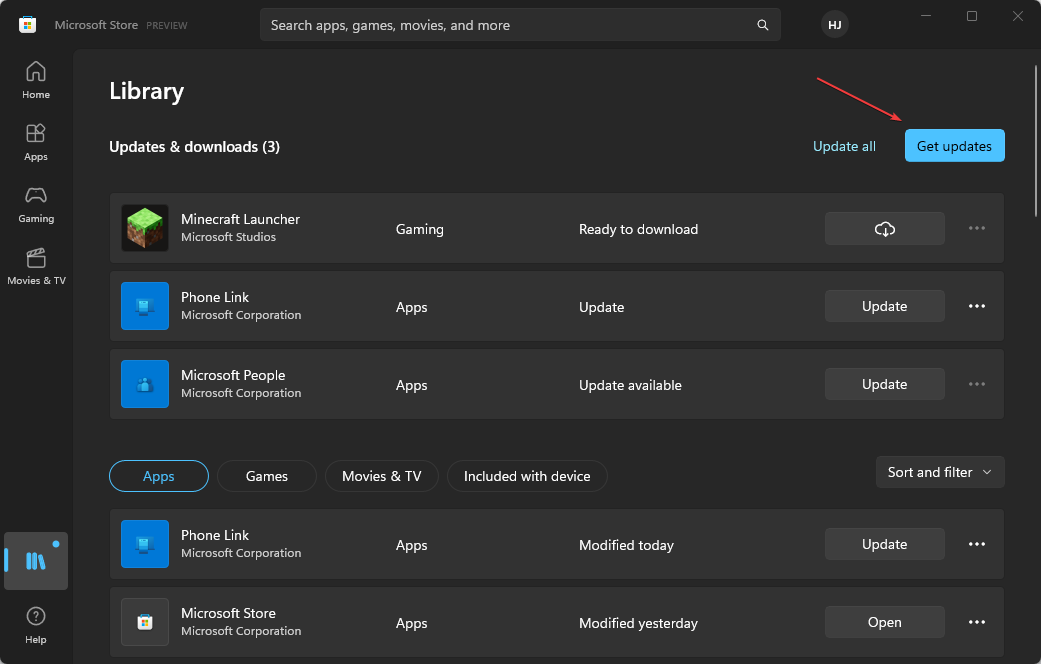Expand the Sort and filter dropdown
1041x664 pixels.
[x=940, y=472]
